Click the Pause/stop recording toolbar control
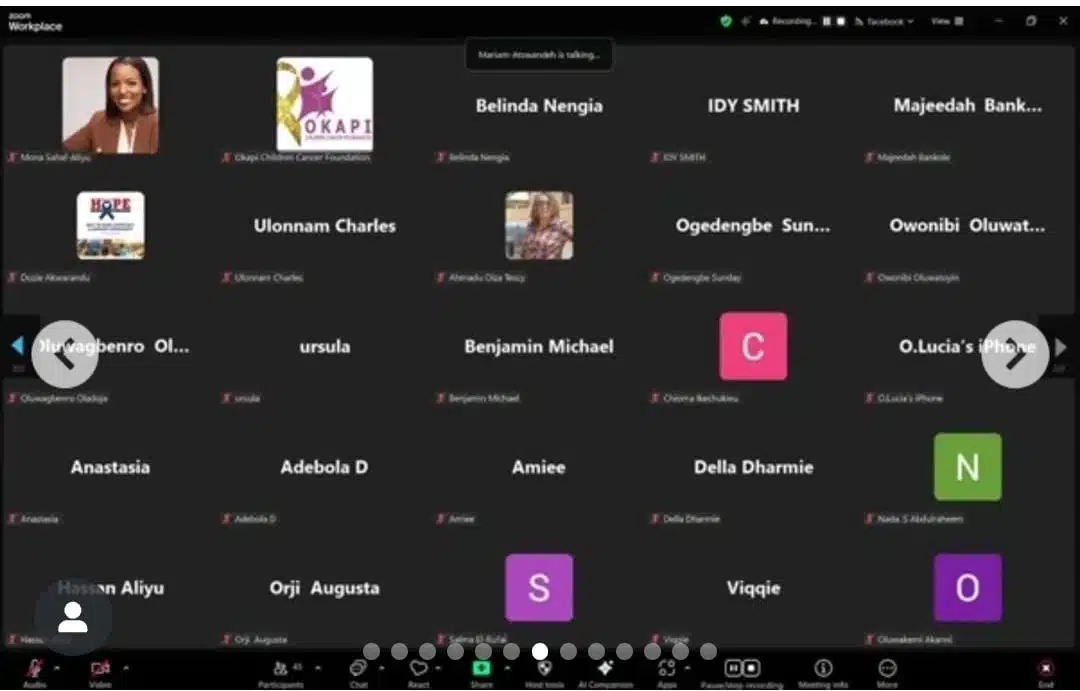Image resolution: width=1080 pixels, height=691 pixels. pos(742,668)
